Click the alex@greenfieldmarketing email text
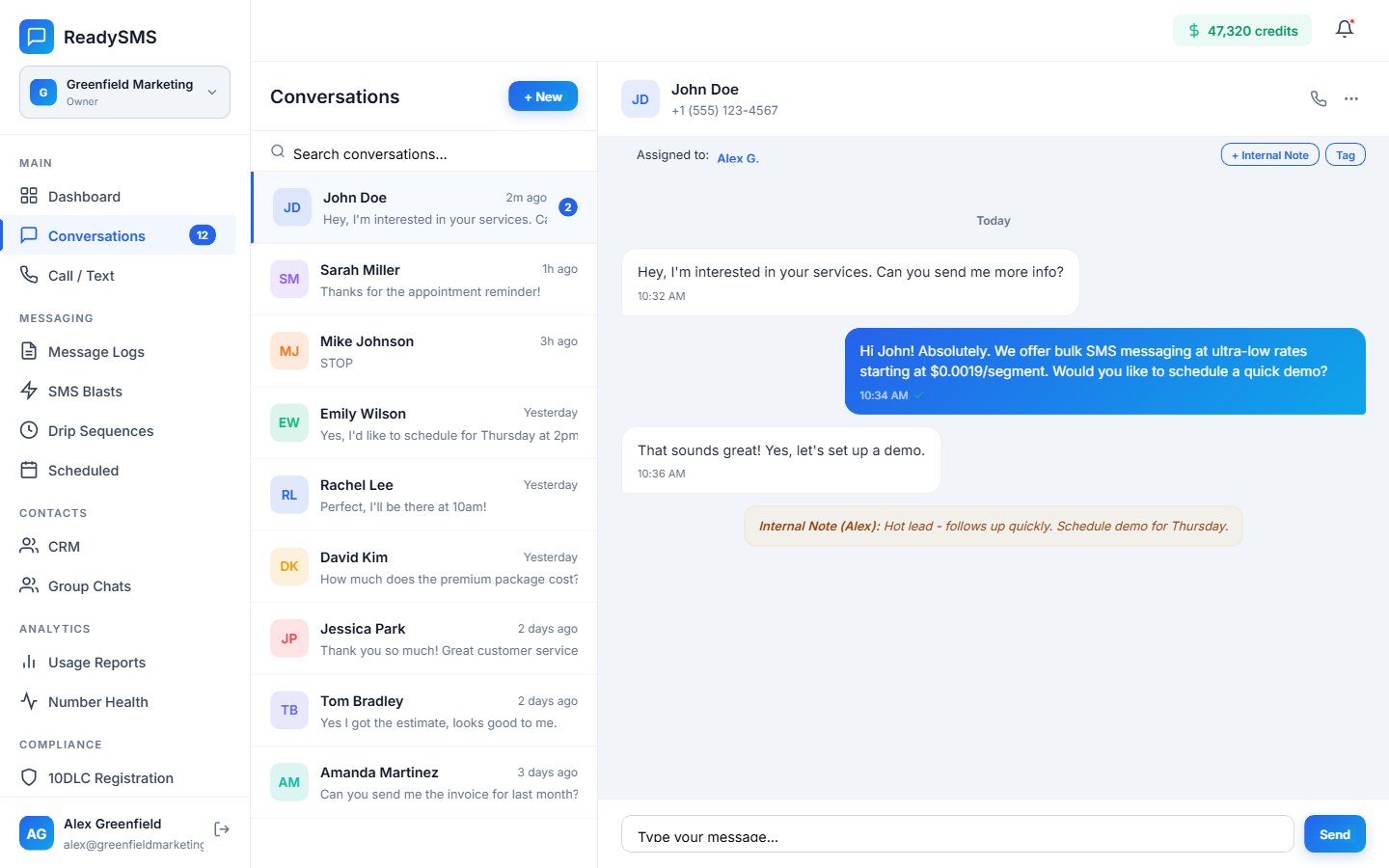Image resolution: width=1389 pixels, height=868 pixels. point(134,845)
